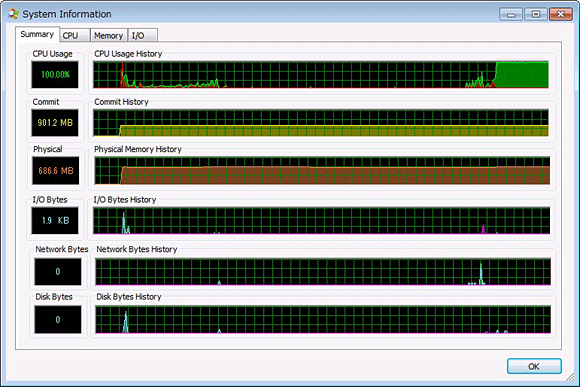Minimize the System Information window
The image size is (580, 387).
(511, 14)
